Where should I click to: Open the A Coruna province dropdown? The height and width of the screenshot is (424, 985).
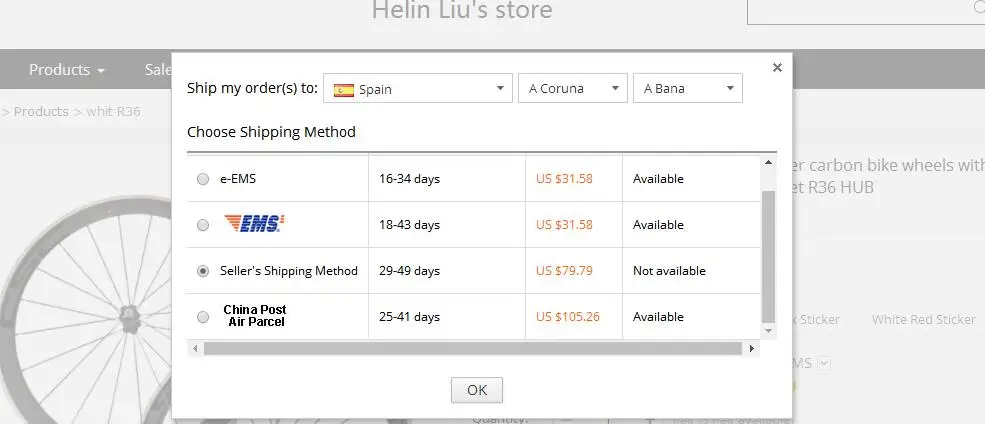[573, 88]
